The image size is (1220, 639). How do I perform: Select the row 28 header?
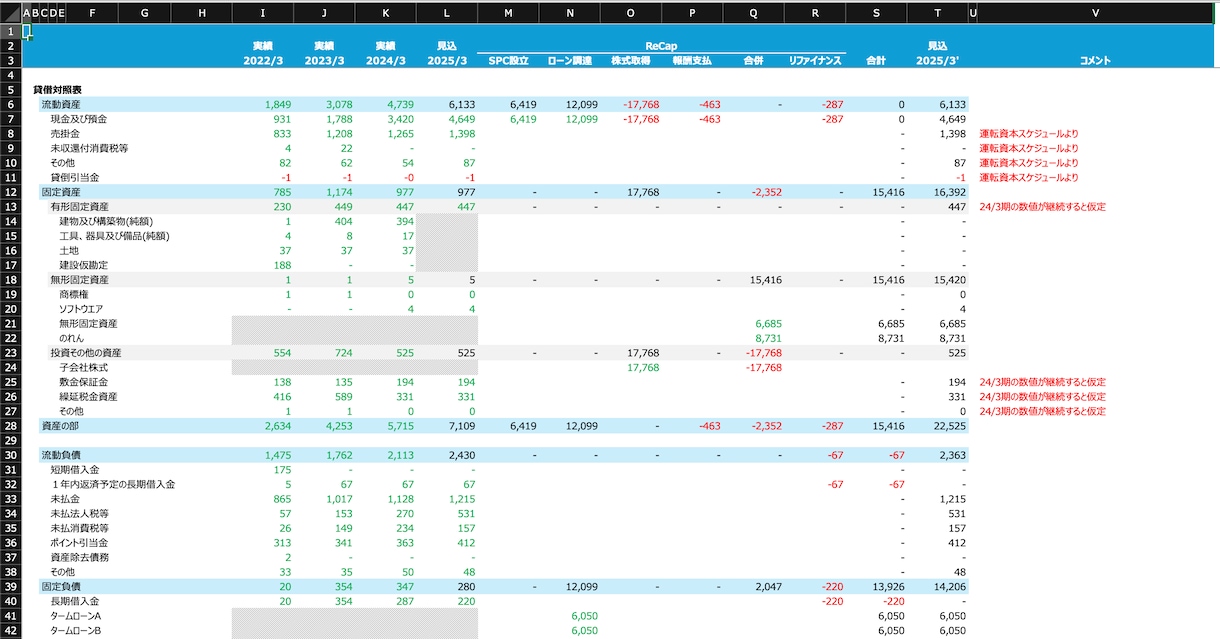(10, 426)
